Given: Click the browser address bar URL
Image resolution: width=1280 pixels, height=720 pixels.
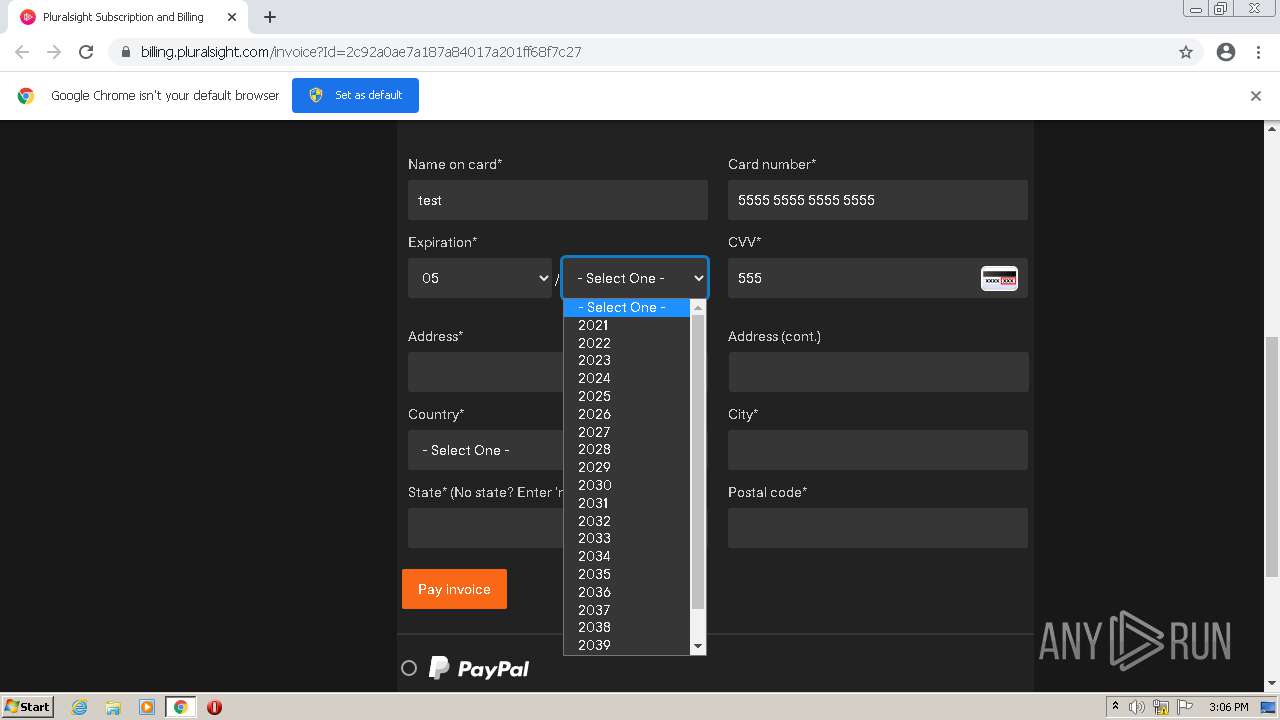Looking at the screenshot, I should (361, 52).
